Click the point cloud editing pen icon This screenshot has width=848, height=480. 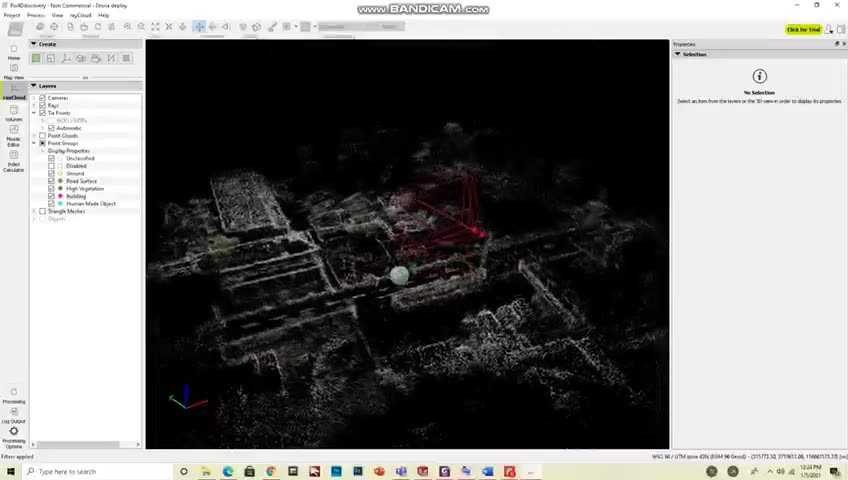pyautogui.click(x=273, y=26)
